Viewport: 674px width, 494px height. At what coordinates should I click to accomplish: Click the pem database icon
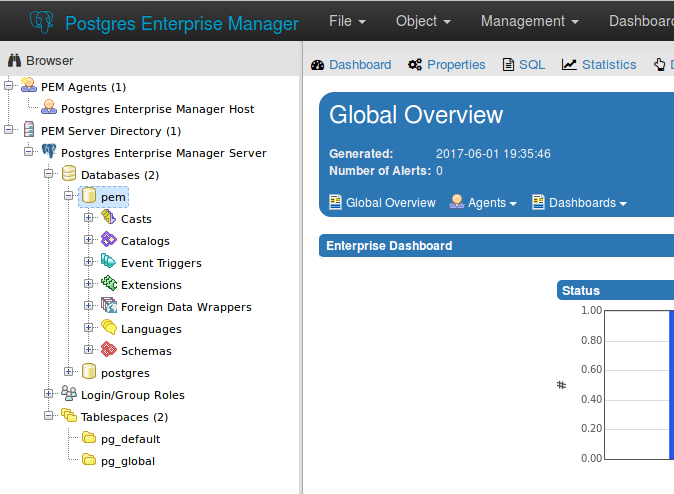coord(89,196)
